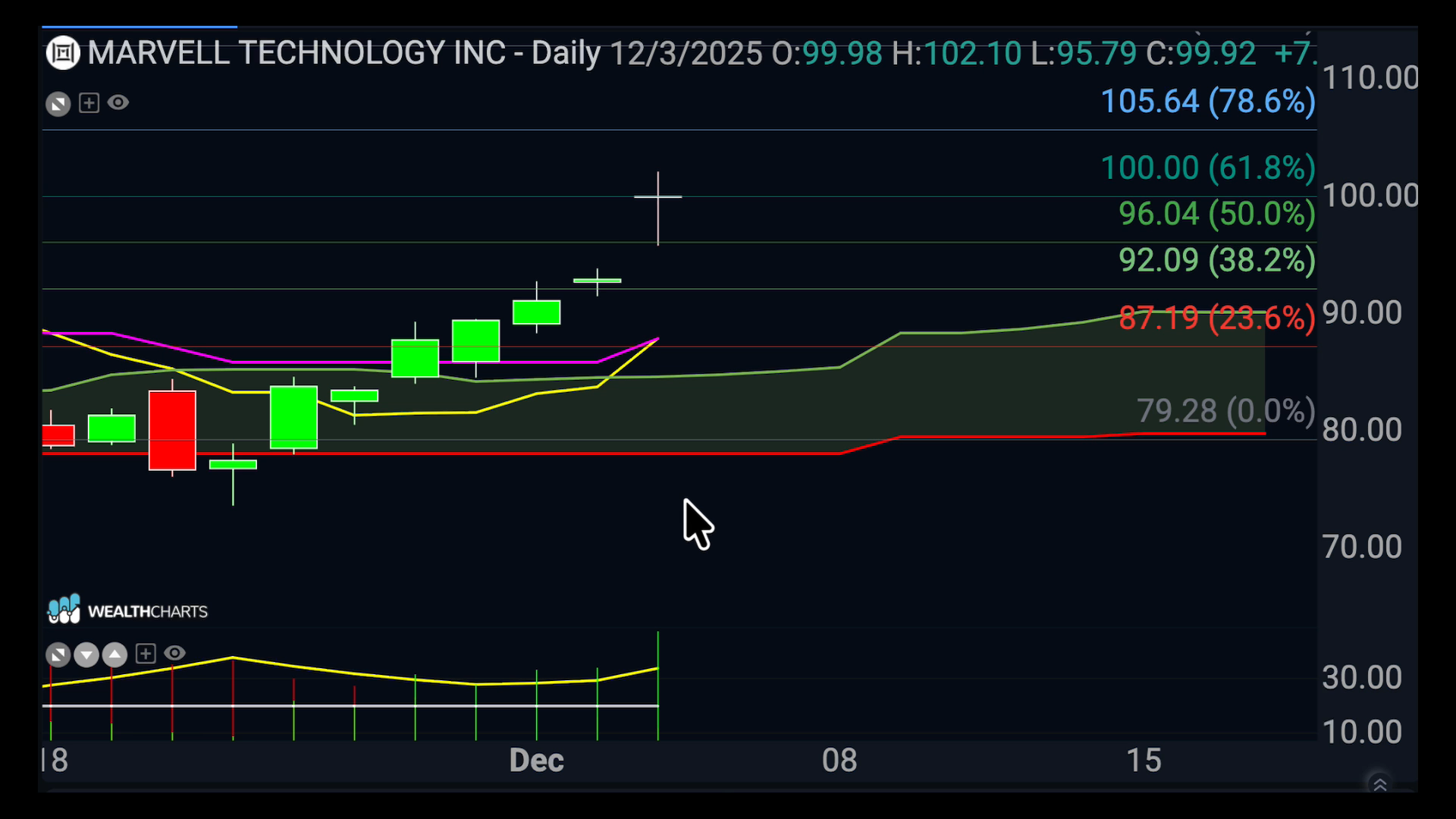This screenshot has height=819, width=1456.
Task: Click the add-indicator plus icon on price pane
Action: pos(89,103)
